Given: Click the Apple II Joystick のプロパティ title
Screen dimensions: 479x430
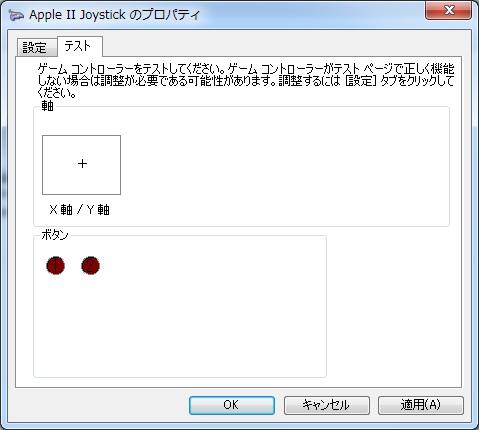Looking at the screenshot, I should click(x=115, y=15).
